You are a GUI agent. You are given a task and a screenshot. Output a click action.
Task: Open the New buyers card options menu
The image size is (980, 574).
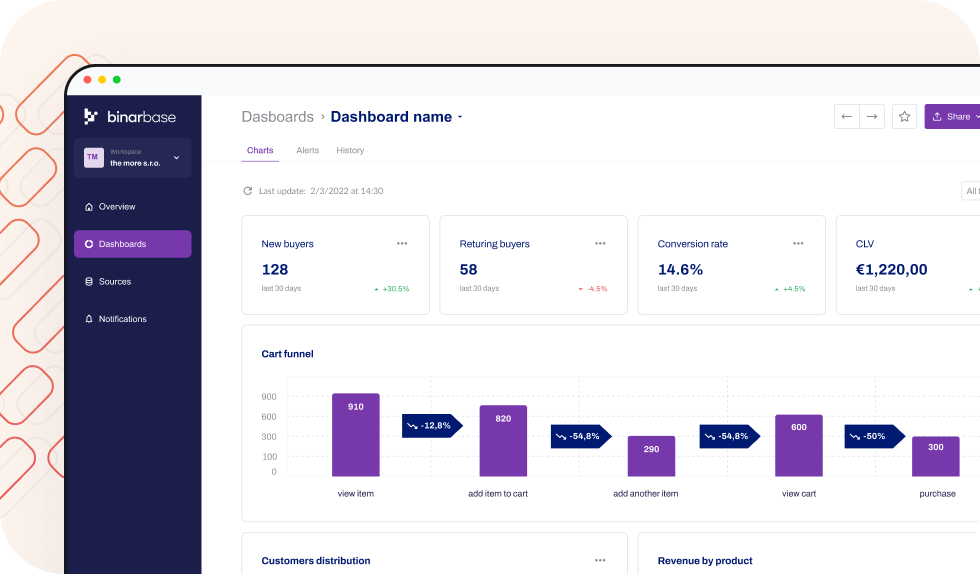[402, 243]
